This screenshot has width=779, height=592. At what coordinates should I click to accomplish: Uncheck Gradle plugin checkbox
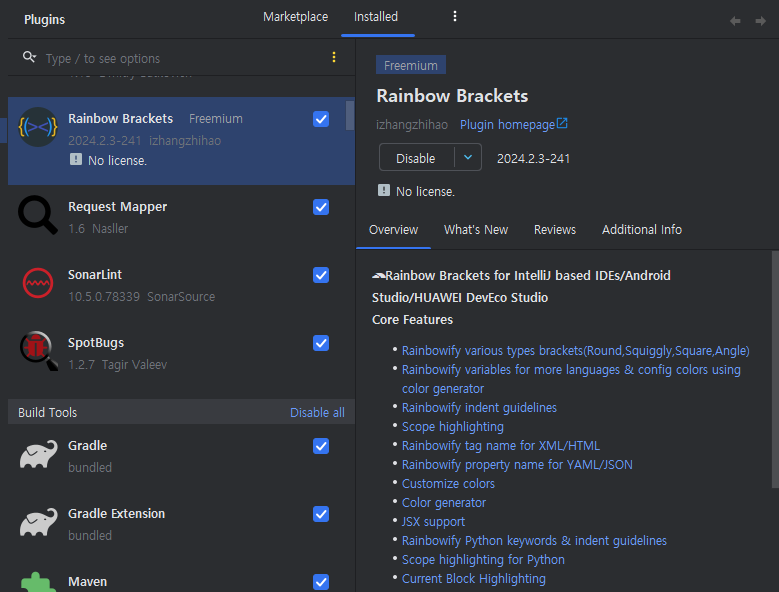pyautogui.click(x=321, y=446)
